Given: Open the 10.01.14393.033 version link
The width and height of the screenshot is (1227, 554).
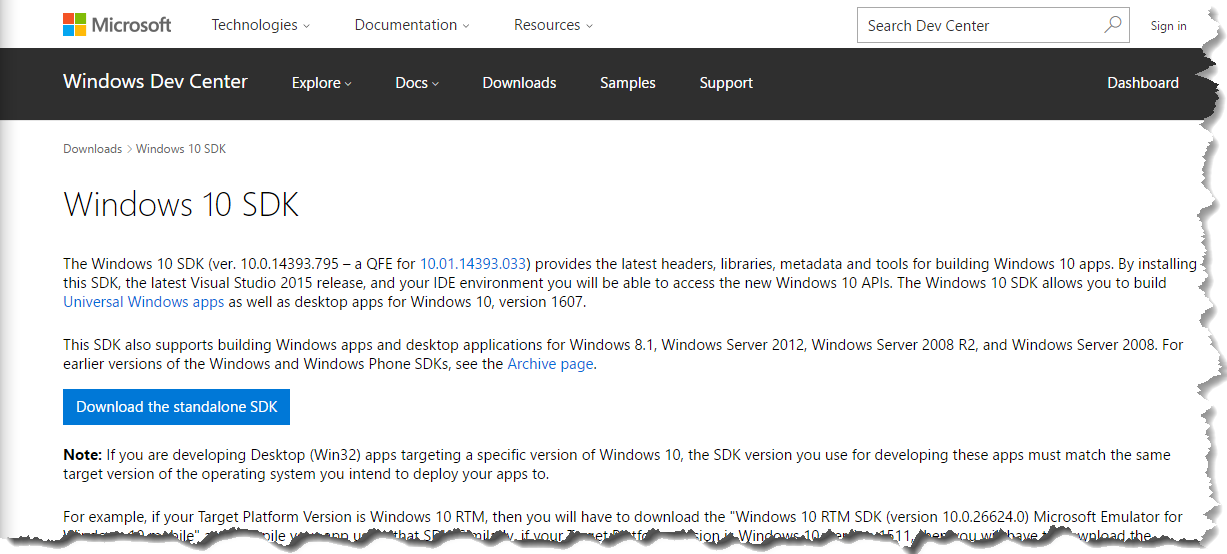Looking at the screenshot, I should click(x=473, y=264).
